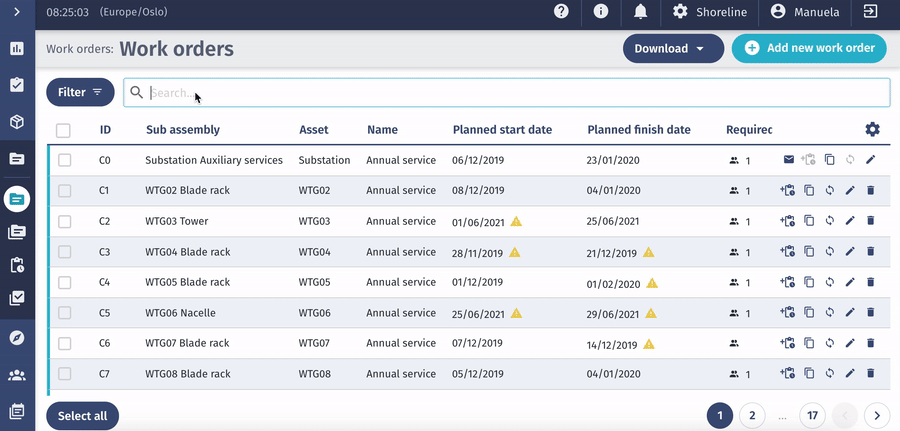Viewport: 900px width, 431px height.
Task: Open the notifications bell
Action: (640, 11)
